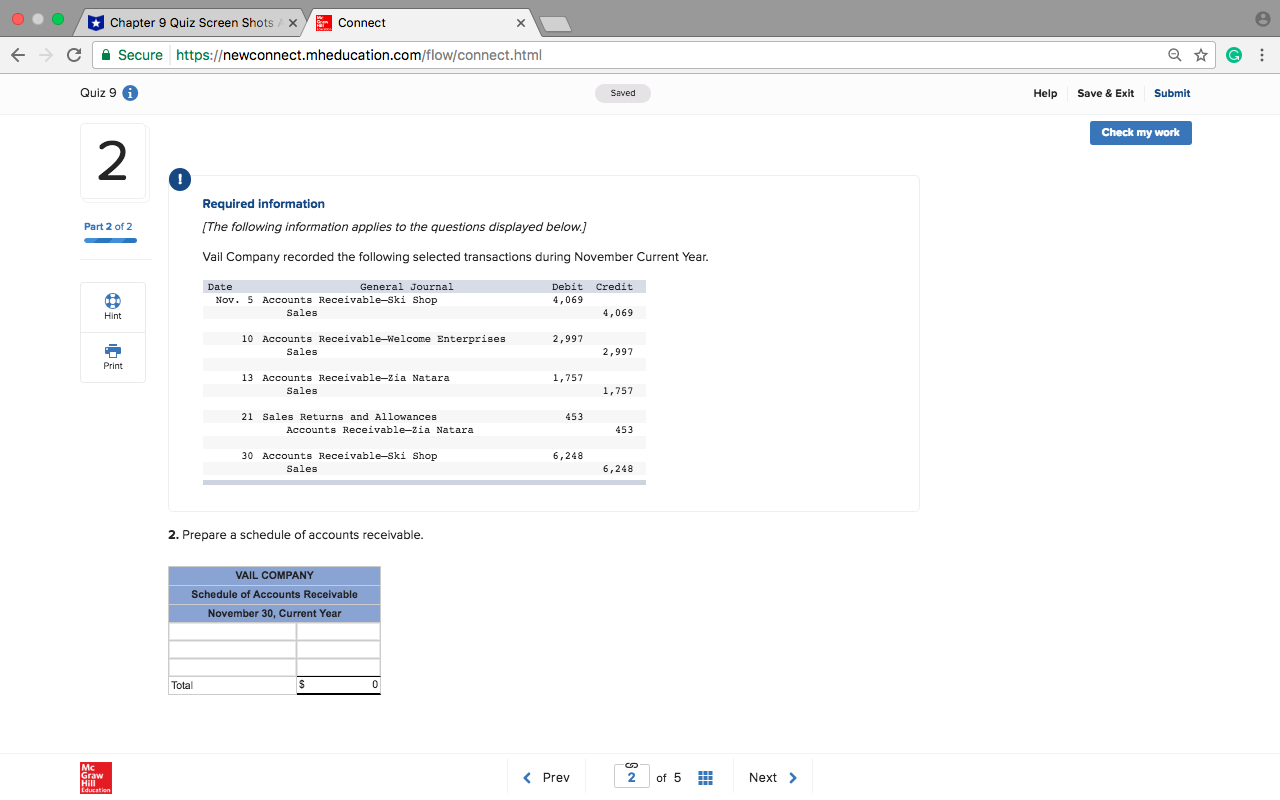1280x800 pixels.
Task: Select first amount cell in schedule
Action: pos(338,631)
